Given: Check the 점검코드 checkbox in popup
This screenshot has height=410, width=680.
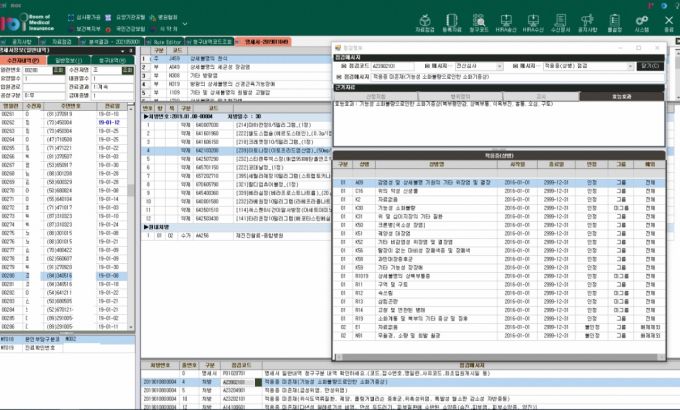Looking at the screenshot, I should coord(339,62).
